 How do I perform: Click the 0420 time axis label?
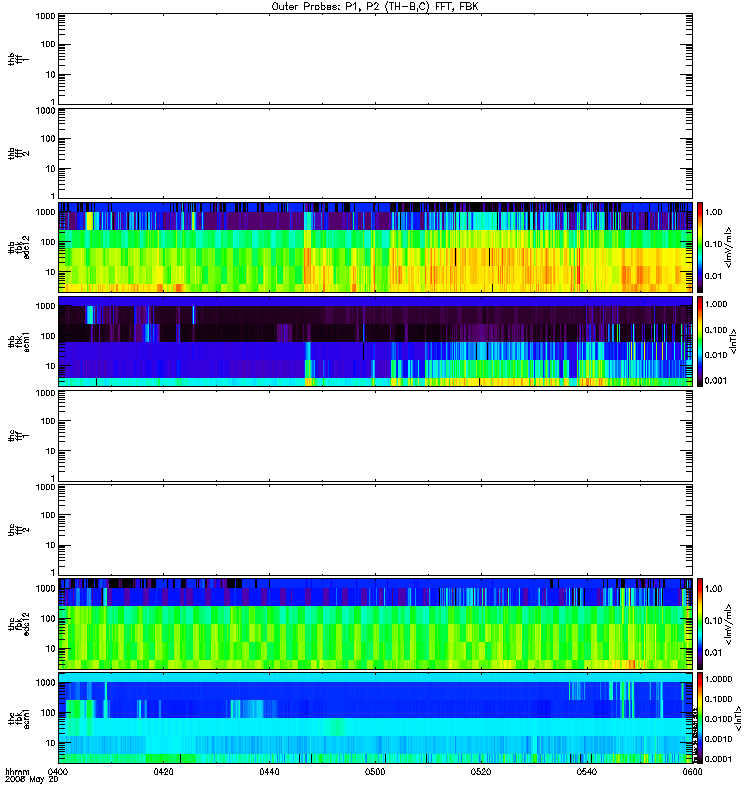click(x=163, y=772)
